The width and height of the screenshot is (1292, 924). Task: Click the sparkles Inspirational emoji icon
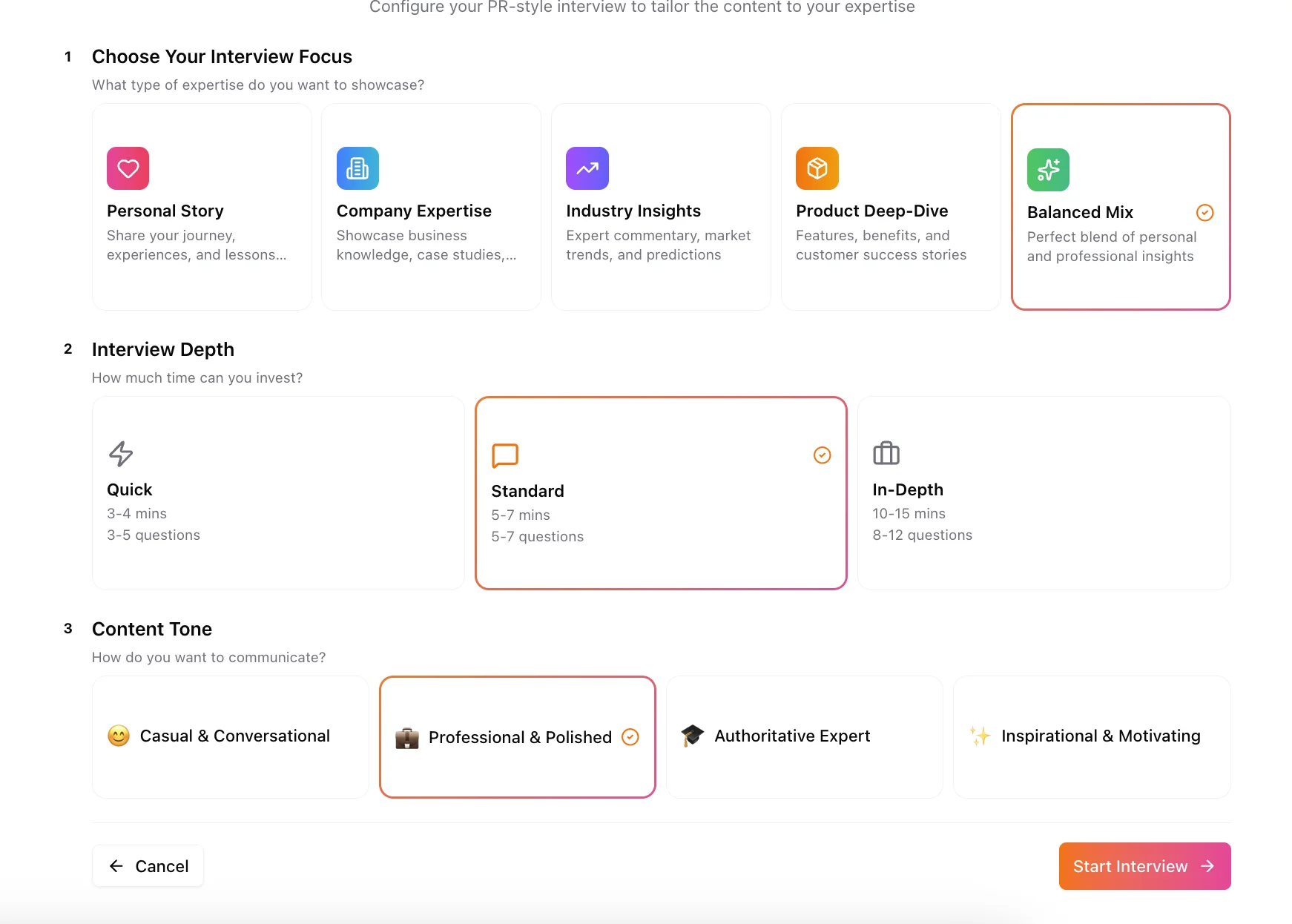(x=980, y=736)
